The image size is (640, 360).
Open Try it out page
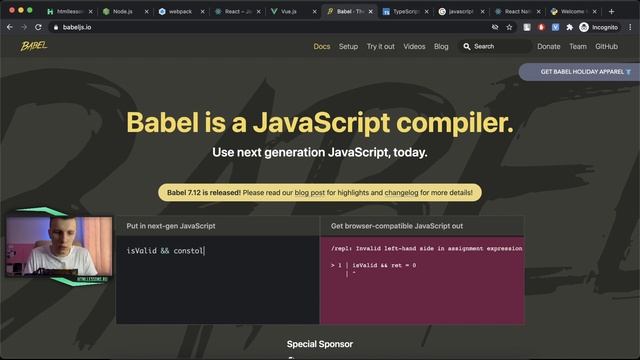pyautogui.click(x=380, y=47)
